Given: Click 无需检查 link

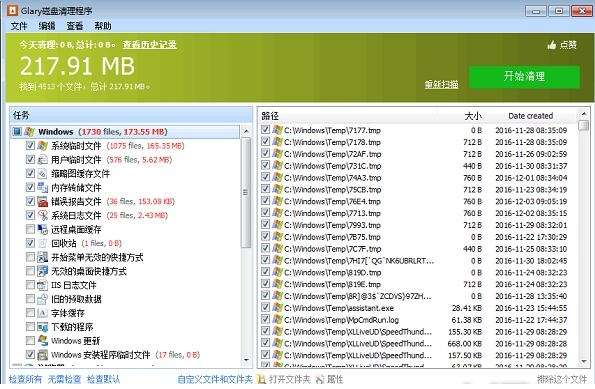Looking at the screenshot, I should 65,379.
